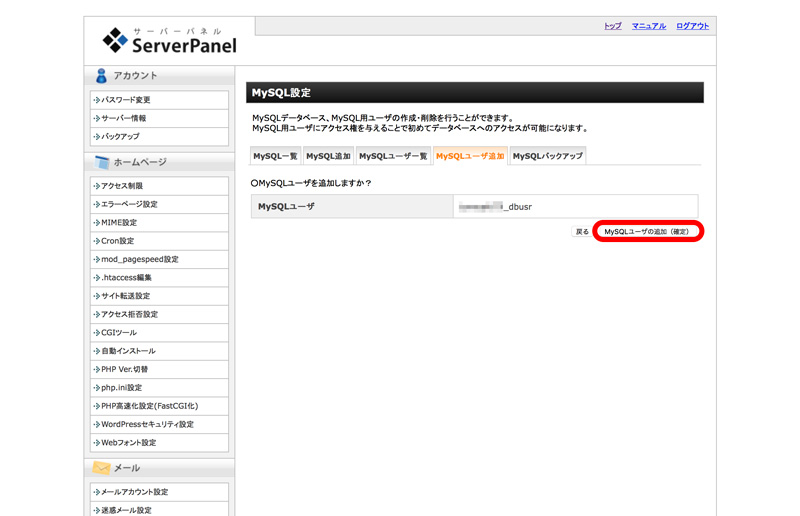
Task: Click the アカウント section header text
Action: [x=135, y=76]
